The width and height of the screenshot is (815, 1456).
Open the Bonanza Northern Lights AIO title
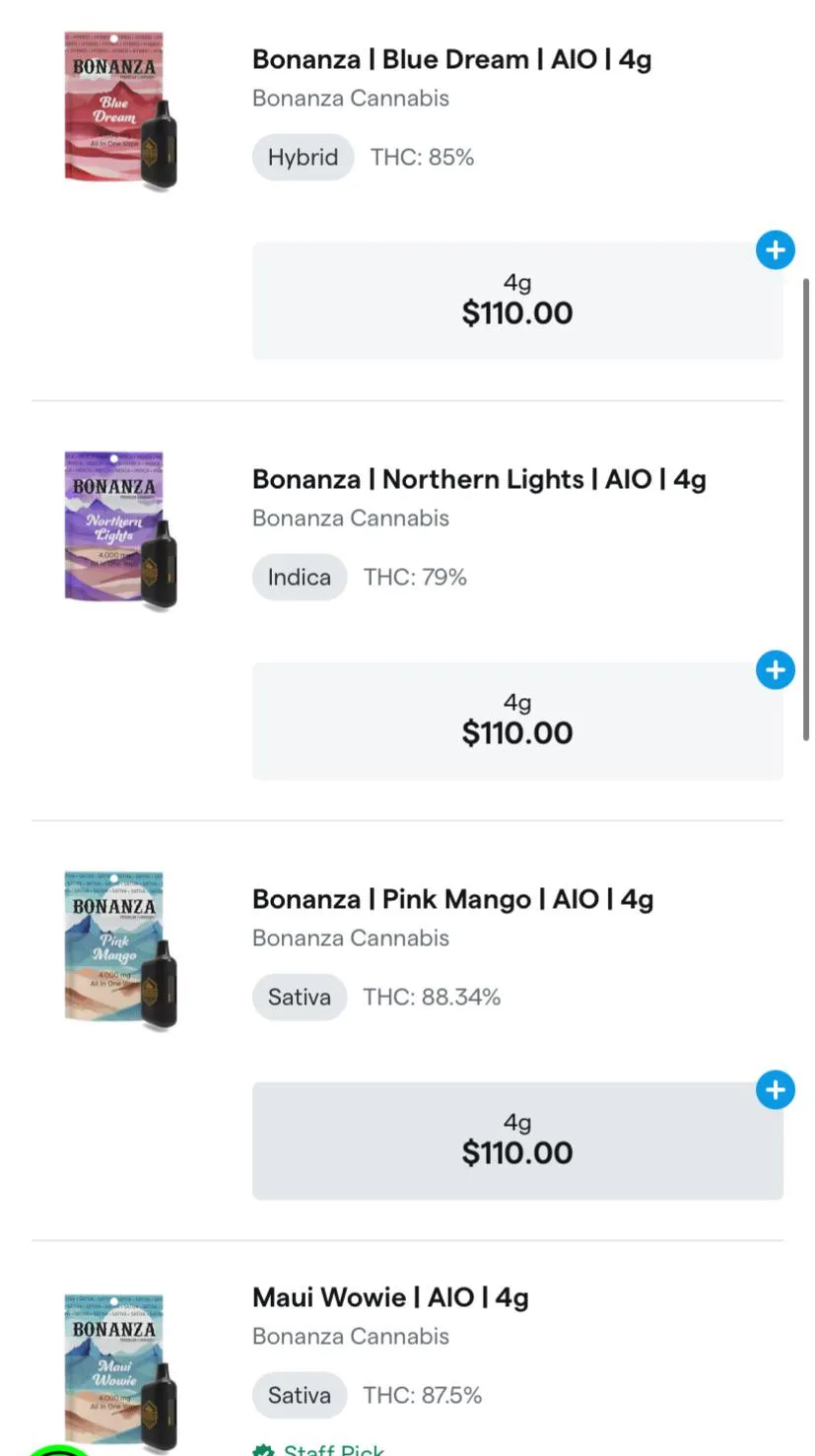479,480
